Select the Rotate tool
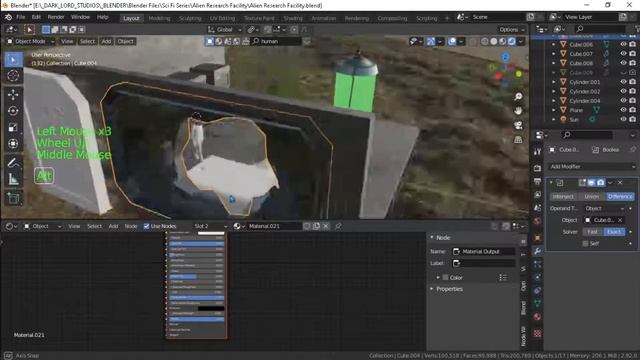The height and width of the screenshot is (360, 640). pos(13,111)
